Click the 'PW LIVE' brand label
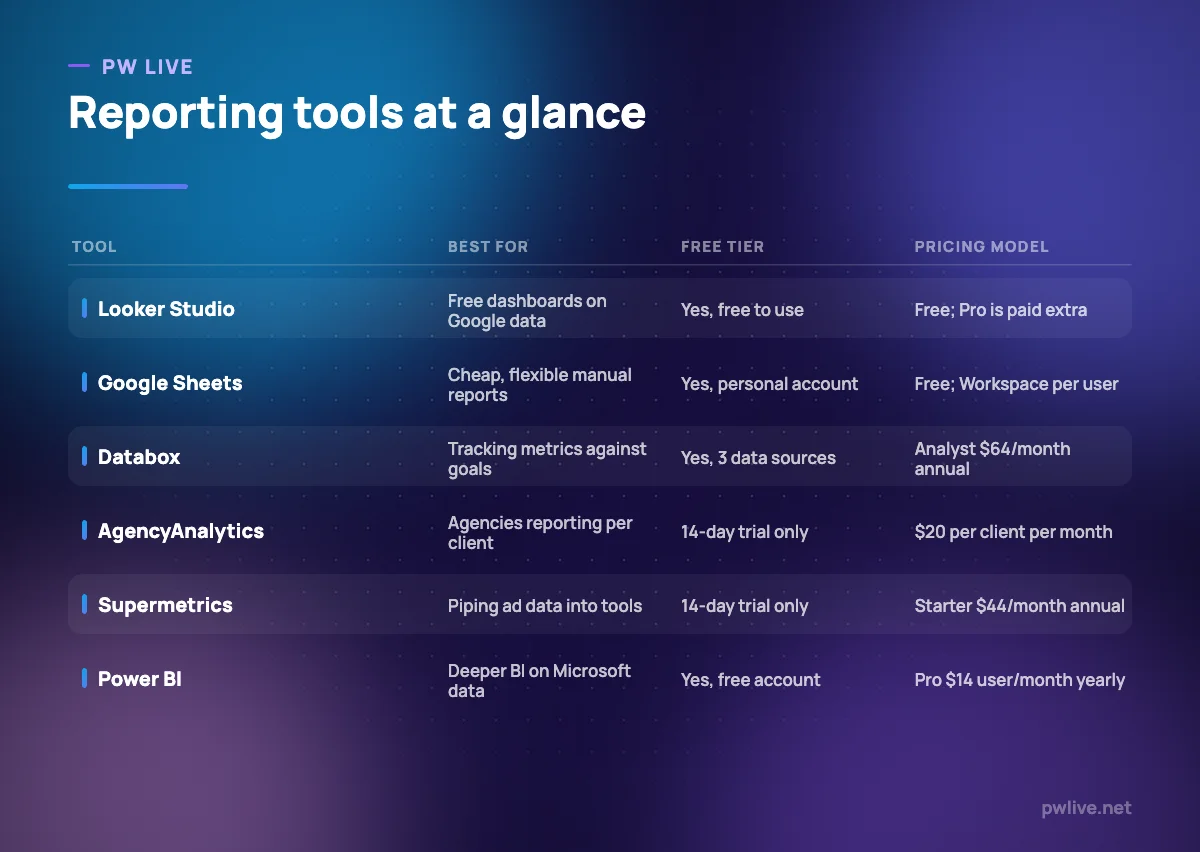The height and width of the screenshot is (852, 1200). click(147, 67)
